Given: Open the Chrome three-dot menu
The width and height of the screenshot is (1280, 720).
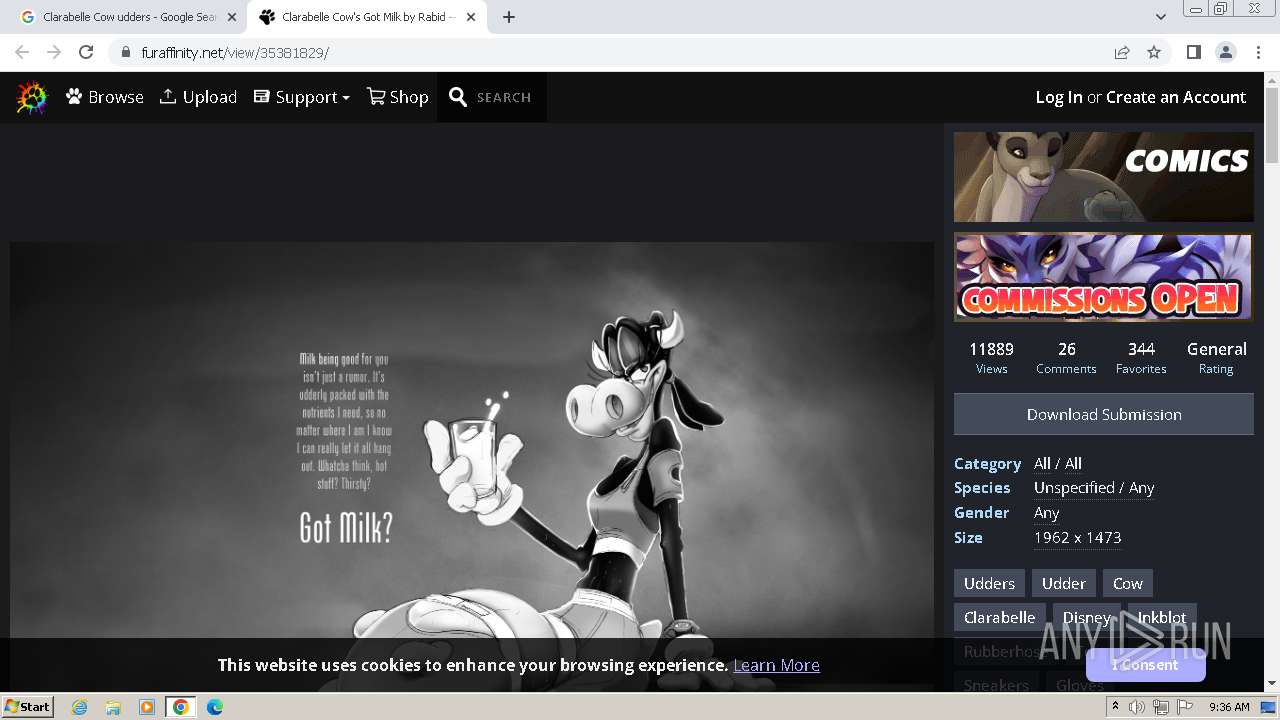Looking at the screenshot, I should [x=1258, y=52].
